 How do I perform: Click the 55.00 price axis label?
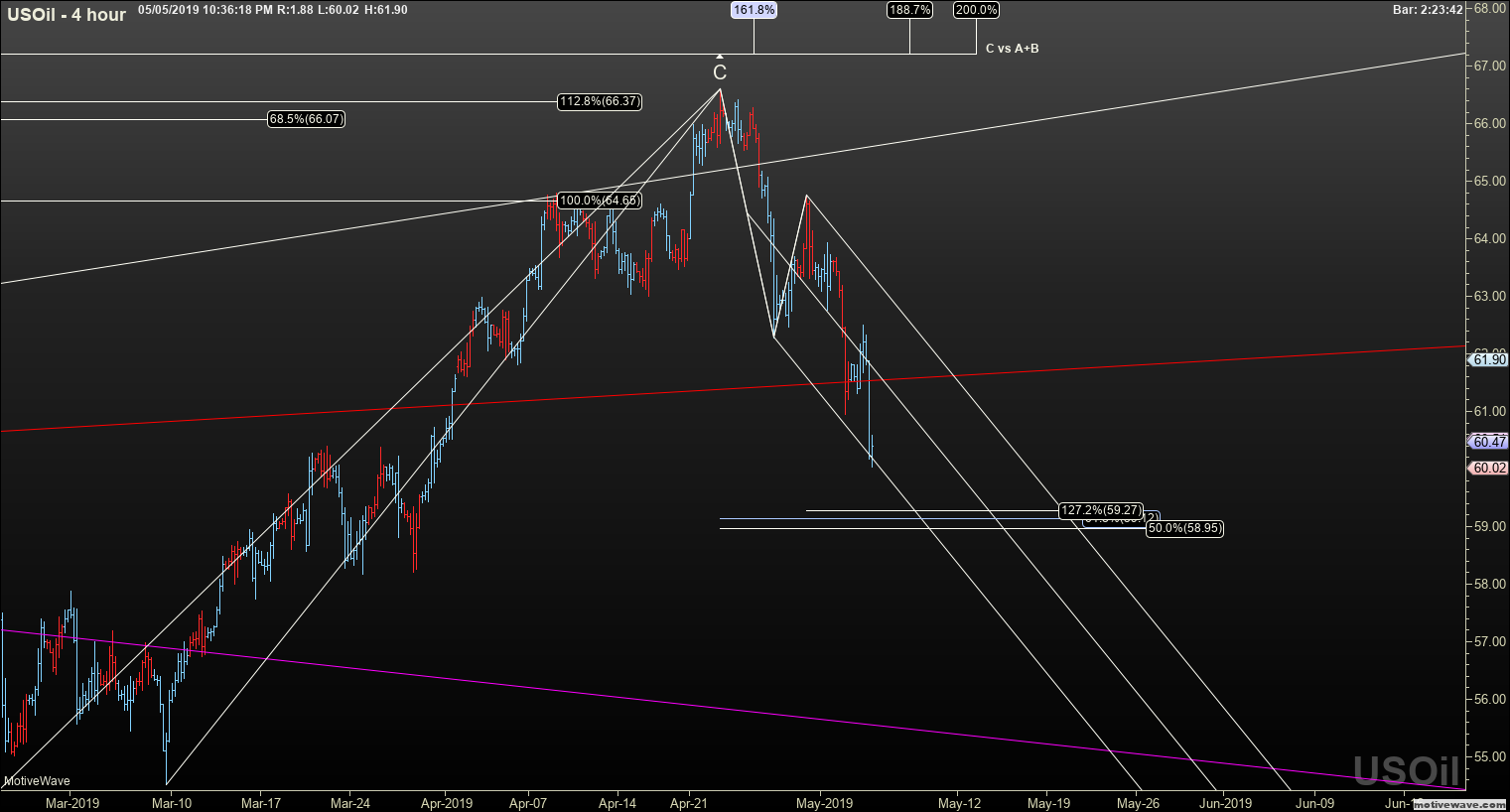tap(1490, 756)
